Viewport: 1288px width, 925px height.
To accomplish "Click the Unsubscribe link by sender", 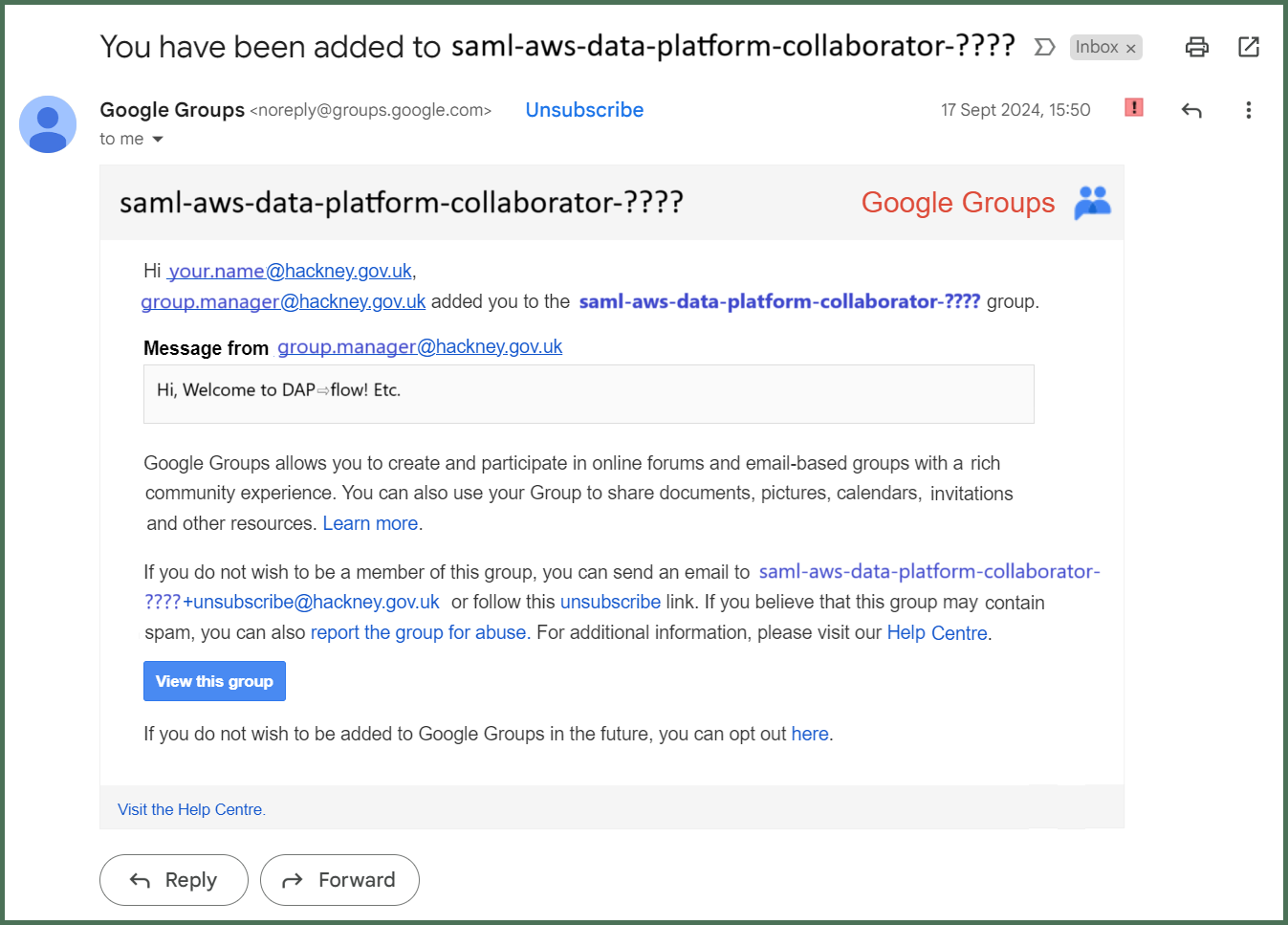I will tap(584, 110).
